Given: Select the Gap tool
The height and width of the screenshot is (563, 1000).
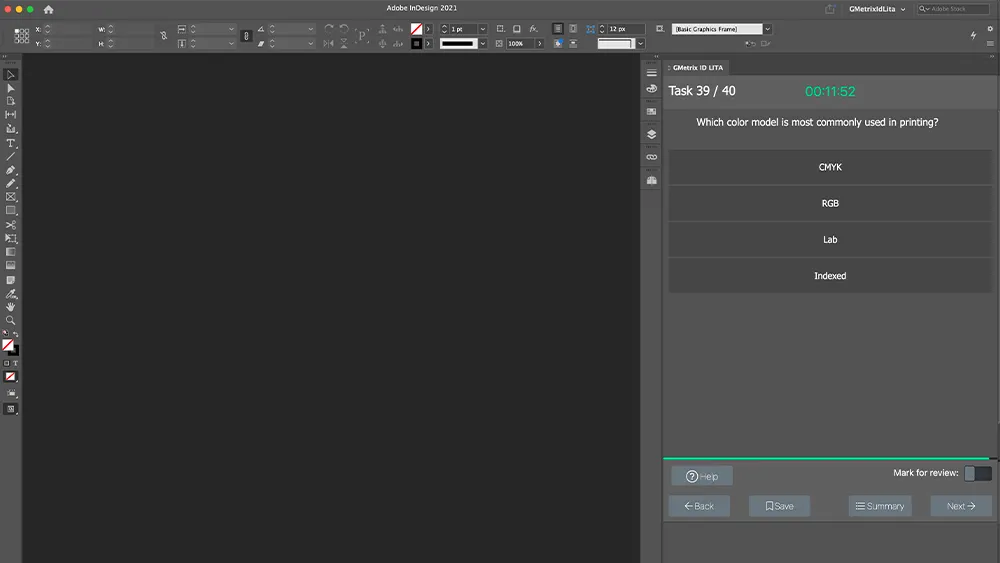Looking at the screenshot, I should pyautogui.click(x=11, y=115).
